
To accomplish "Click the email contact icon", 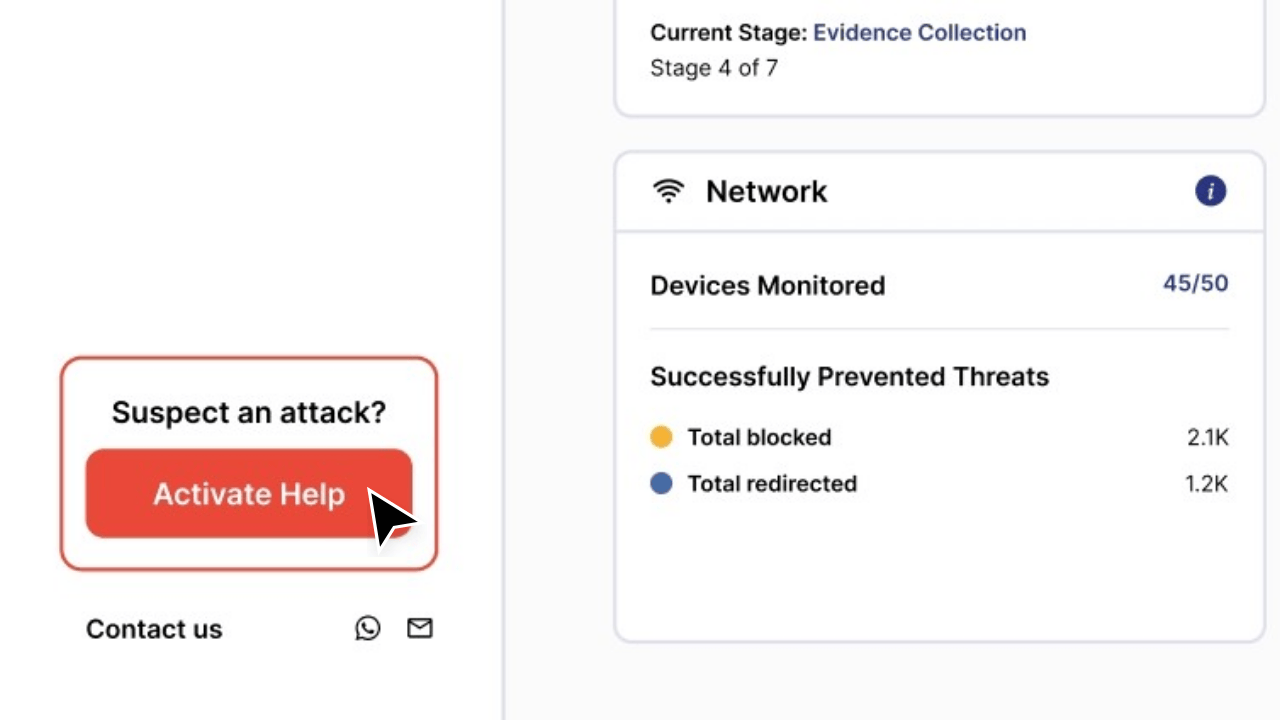I will click(x=419, y=628).
